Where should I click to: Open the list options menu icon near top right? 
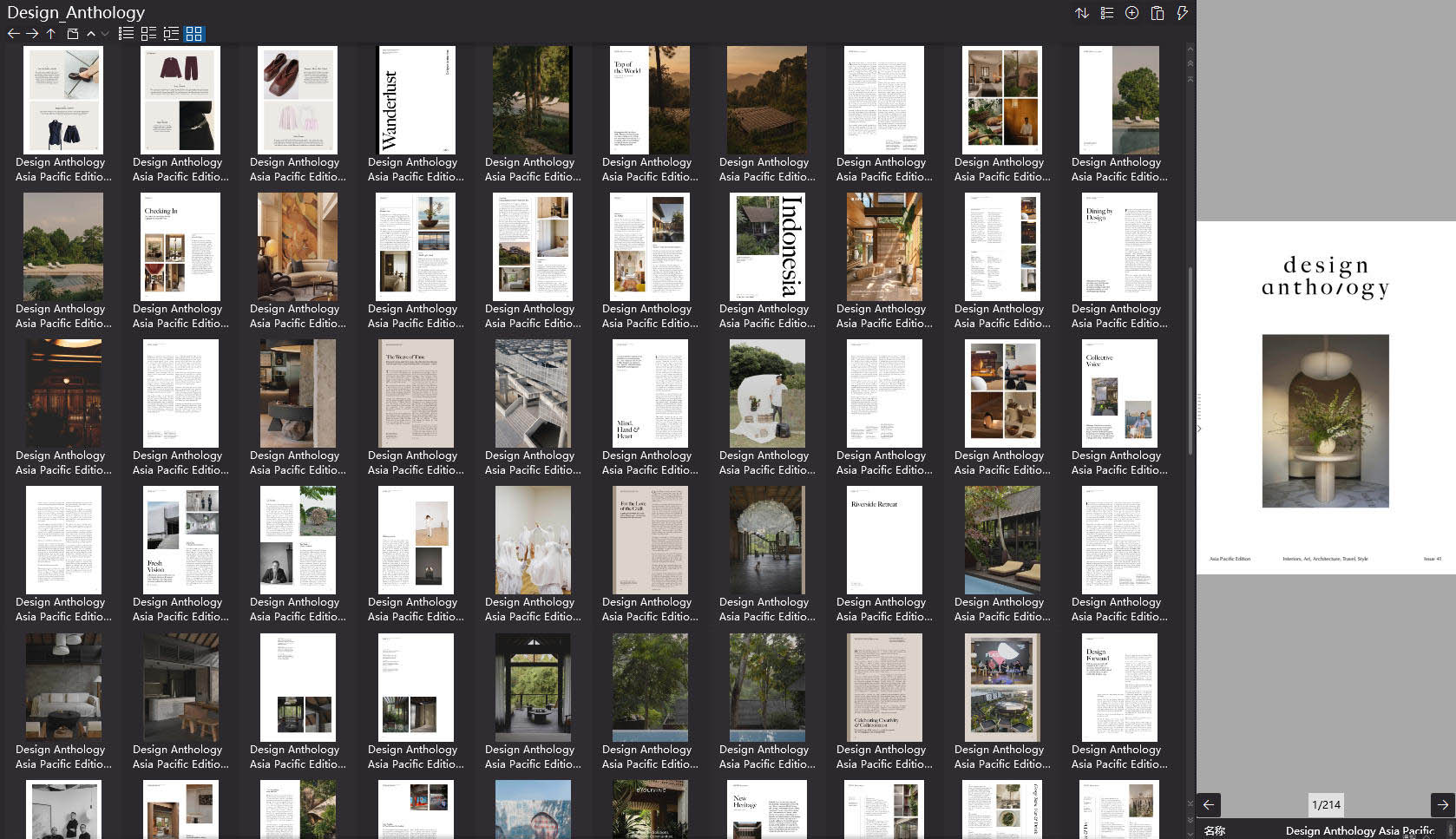[1106, 14]
